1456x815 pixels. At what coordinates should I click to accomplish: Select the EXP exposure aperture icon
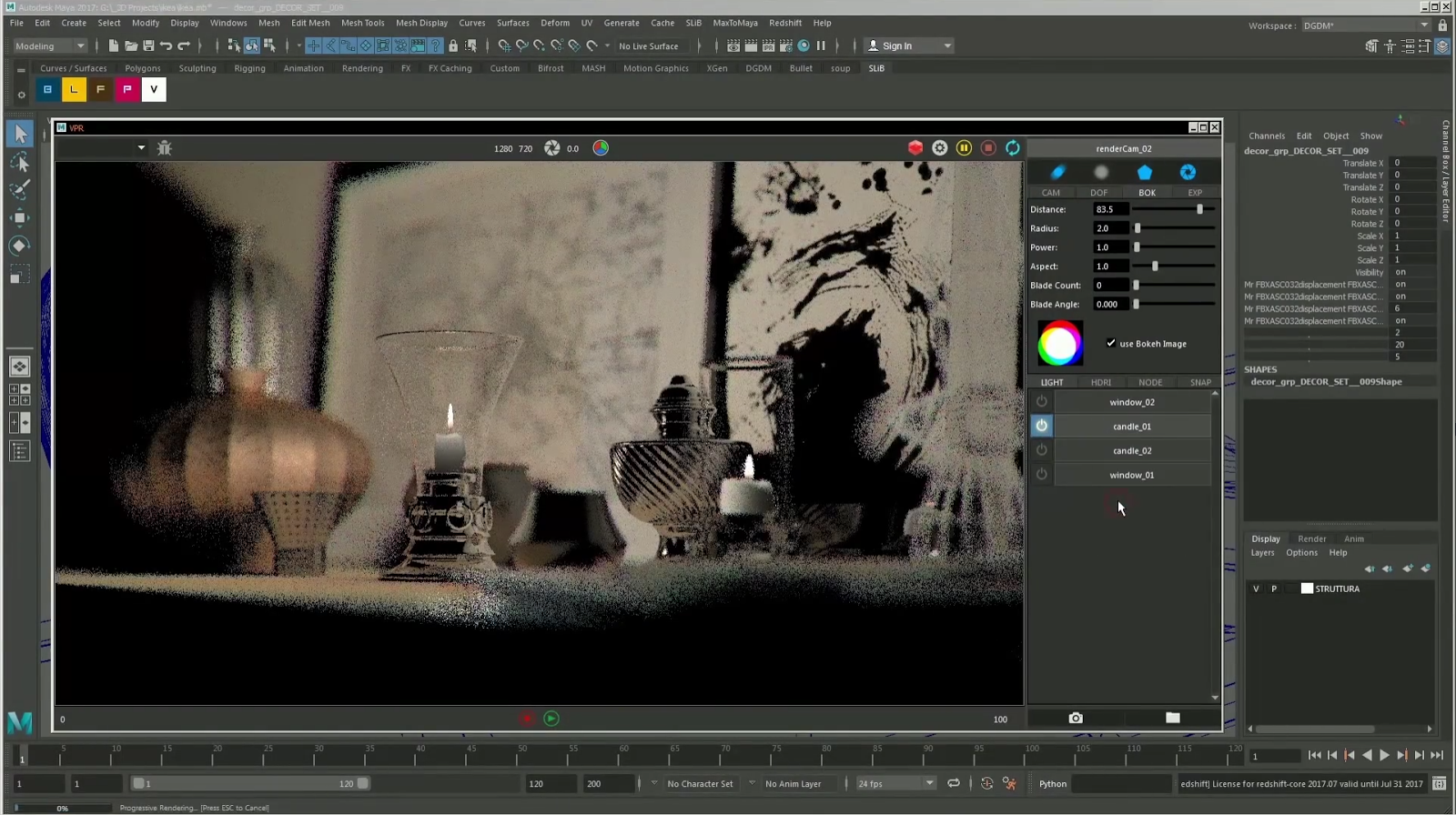pos(1188,173)
